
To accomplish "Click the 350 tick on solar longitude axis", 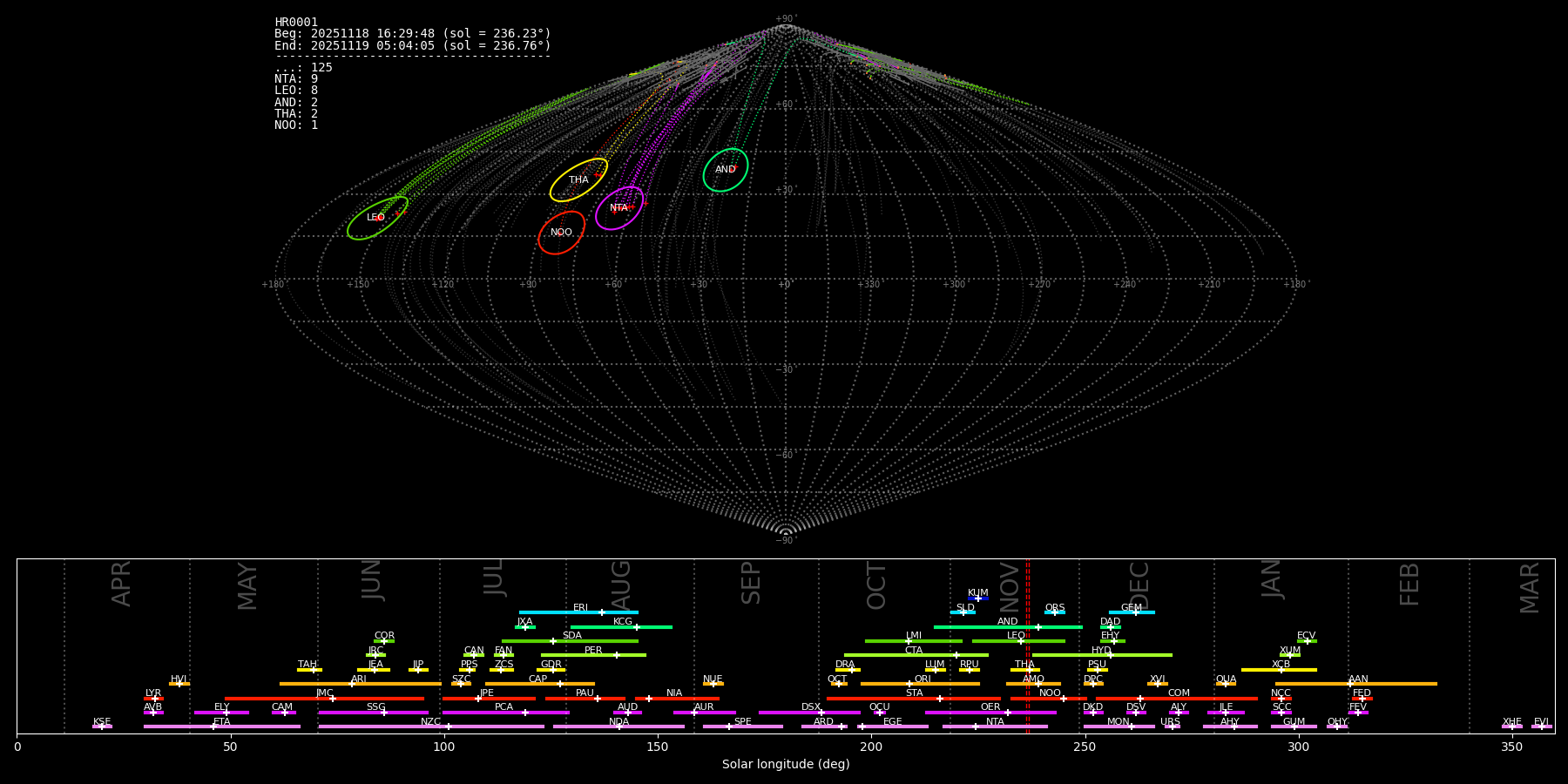I will [1511, 747].
